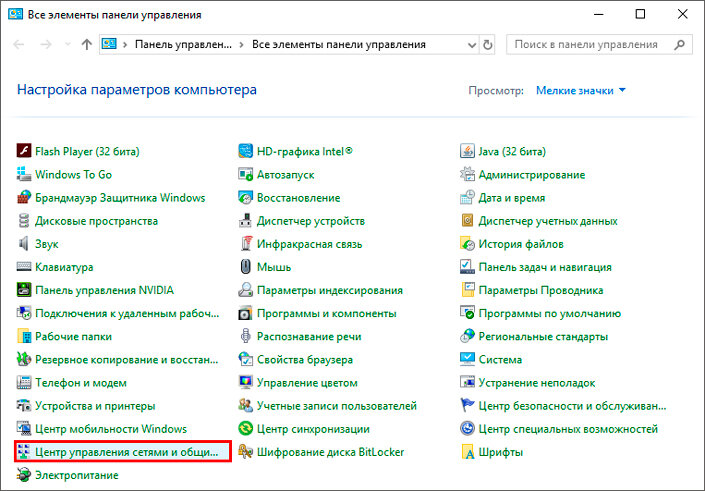Viewport: 705px width, 491px height.
Task: Open the Система monitor icon
Action: (x=467, y=359)
